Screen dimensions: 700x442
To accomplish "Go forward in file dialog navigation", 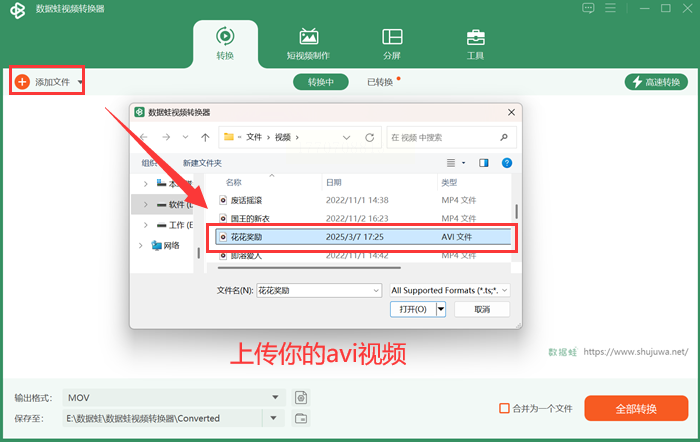I will click(x=166, y=137).
